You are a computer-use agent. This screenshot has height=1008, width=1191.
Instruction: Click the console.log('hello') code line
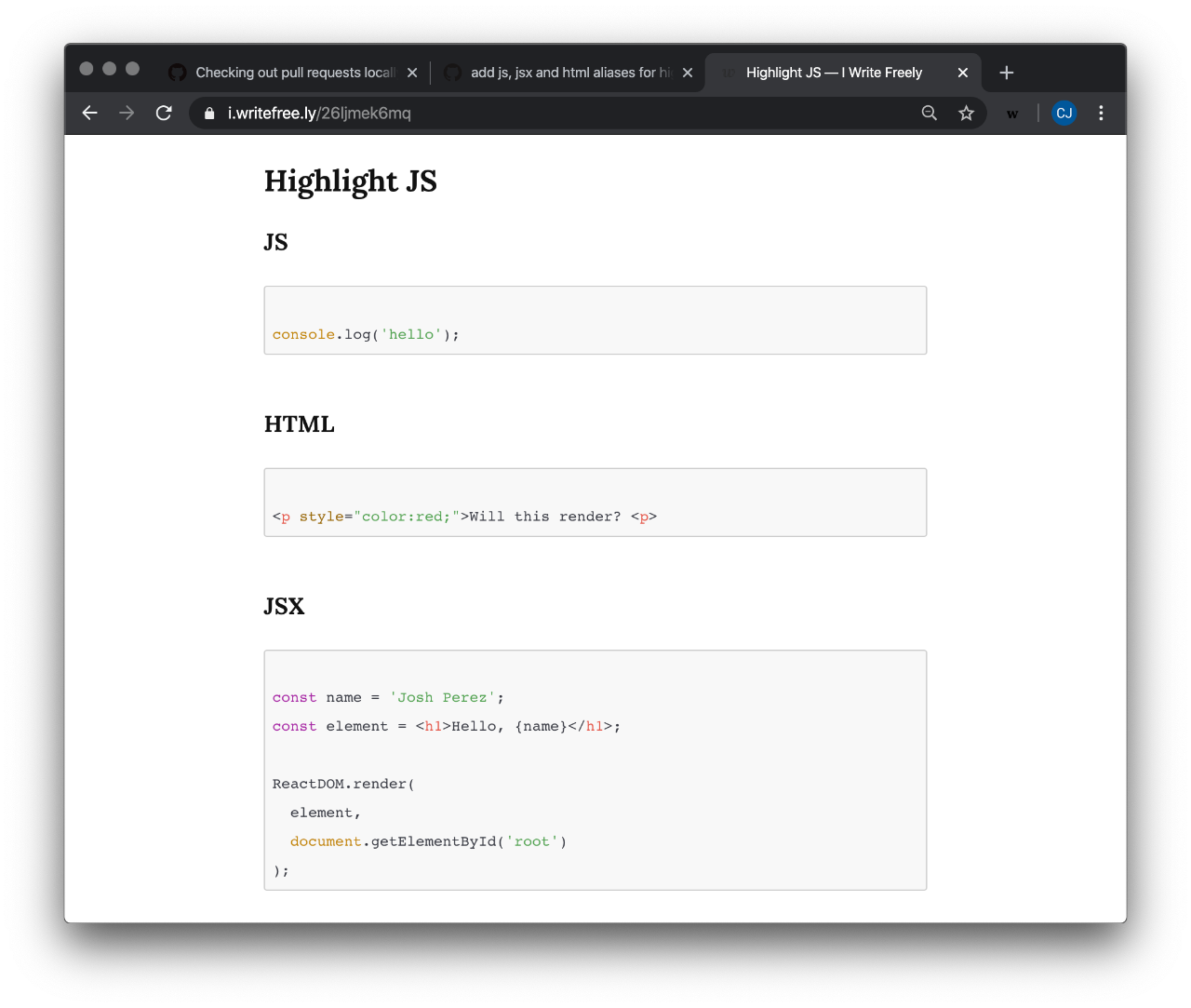pyautogui.click(x=366, y=334)
